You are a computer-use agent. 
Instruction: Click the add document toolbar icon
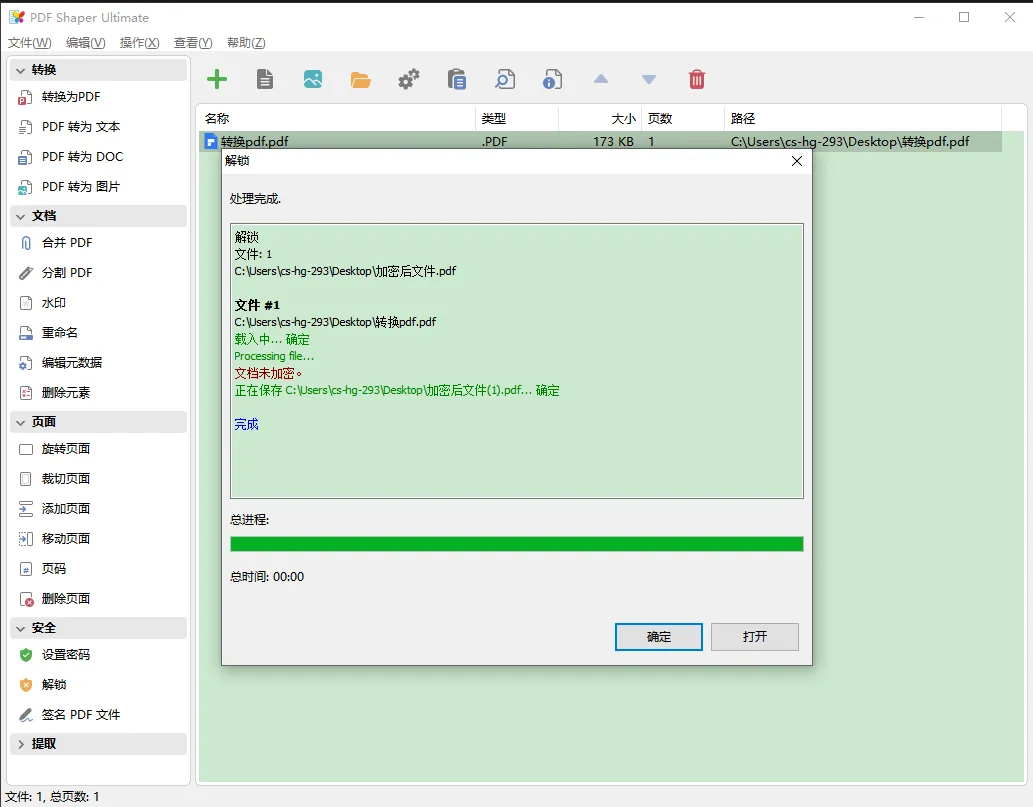(265, 80)
